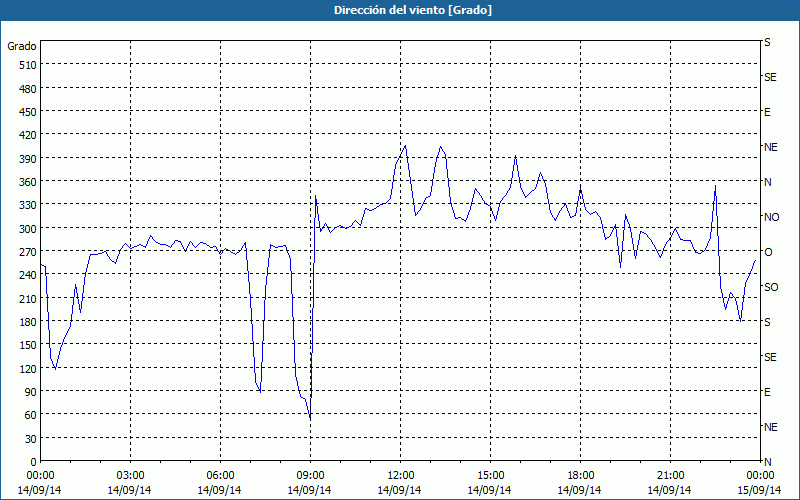This screenshot has height=500, width=800.
Task: Select the 420 value on the left axis
Action: point(28,135)
